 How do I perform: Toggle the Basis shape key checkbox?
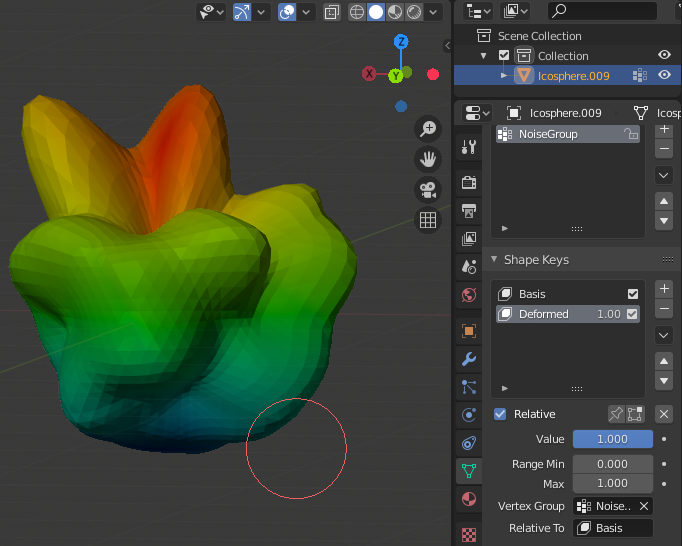click(632, 294)
